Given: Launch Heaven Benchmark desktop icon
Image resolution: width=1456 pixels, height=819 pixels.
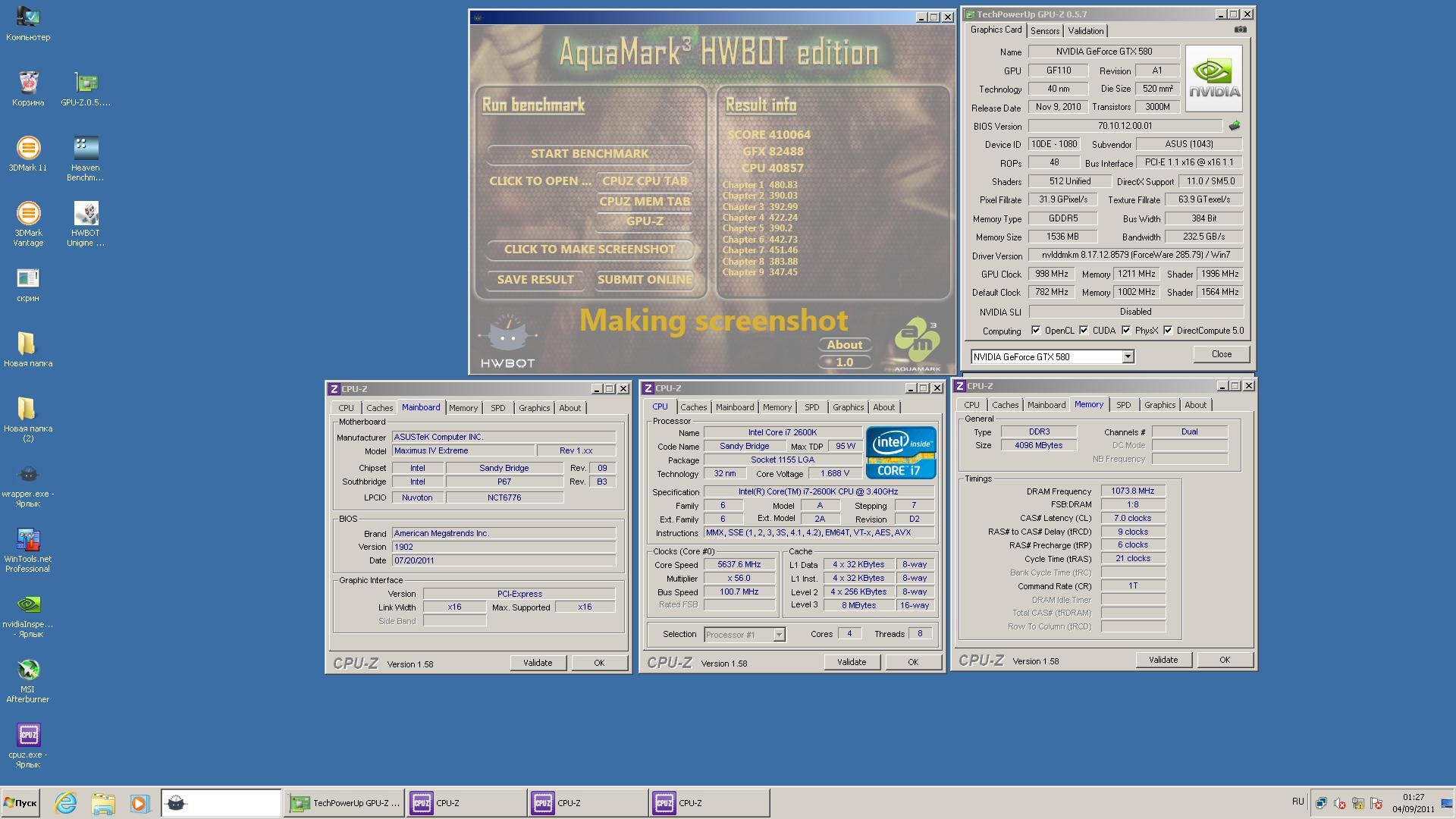Looking at the screenshot, I should [x=86, y=158].
